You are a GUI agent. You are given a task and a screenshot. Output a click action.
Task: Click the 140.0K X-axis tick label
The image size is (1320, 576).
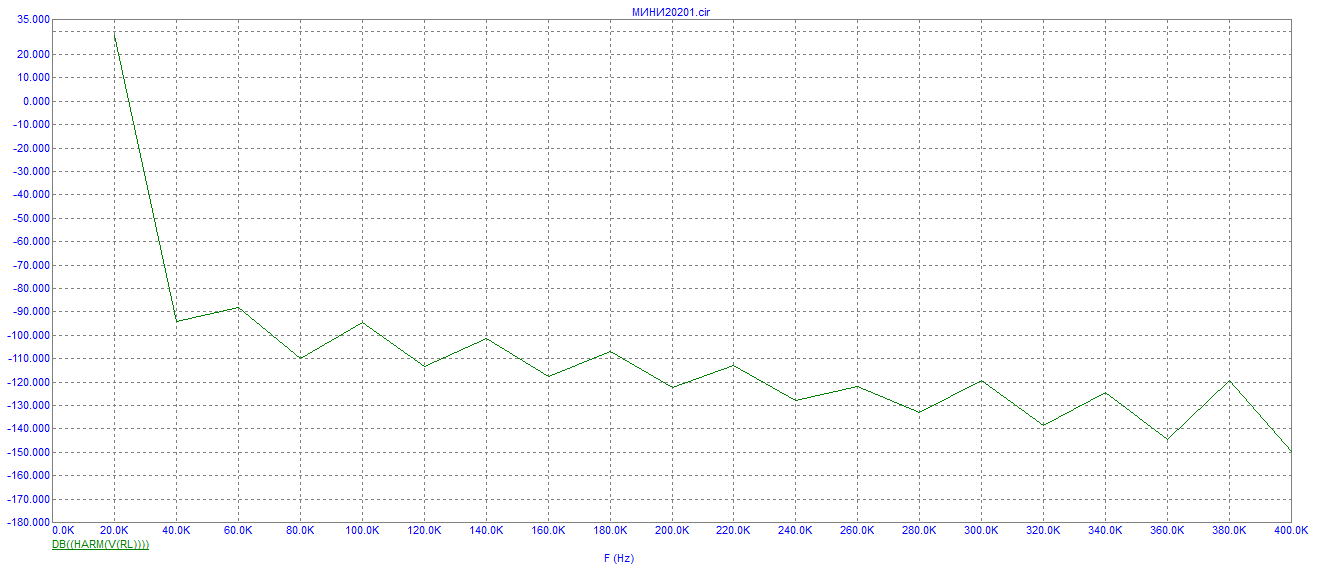(486, 531)
